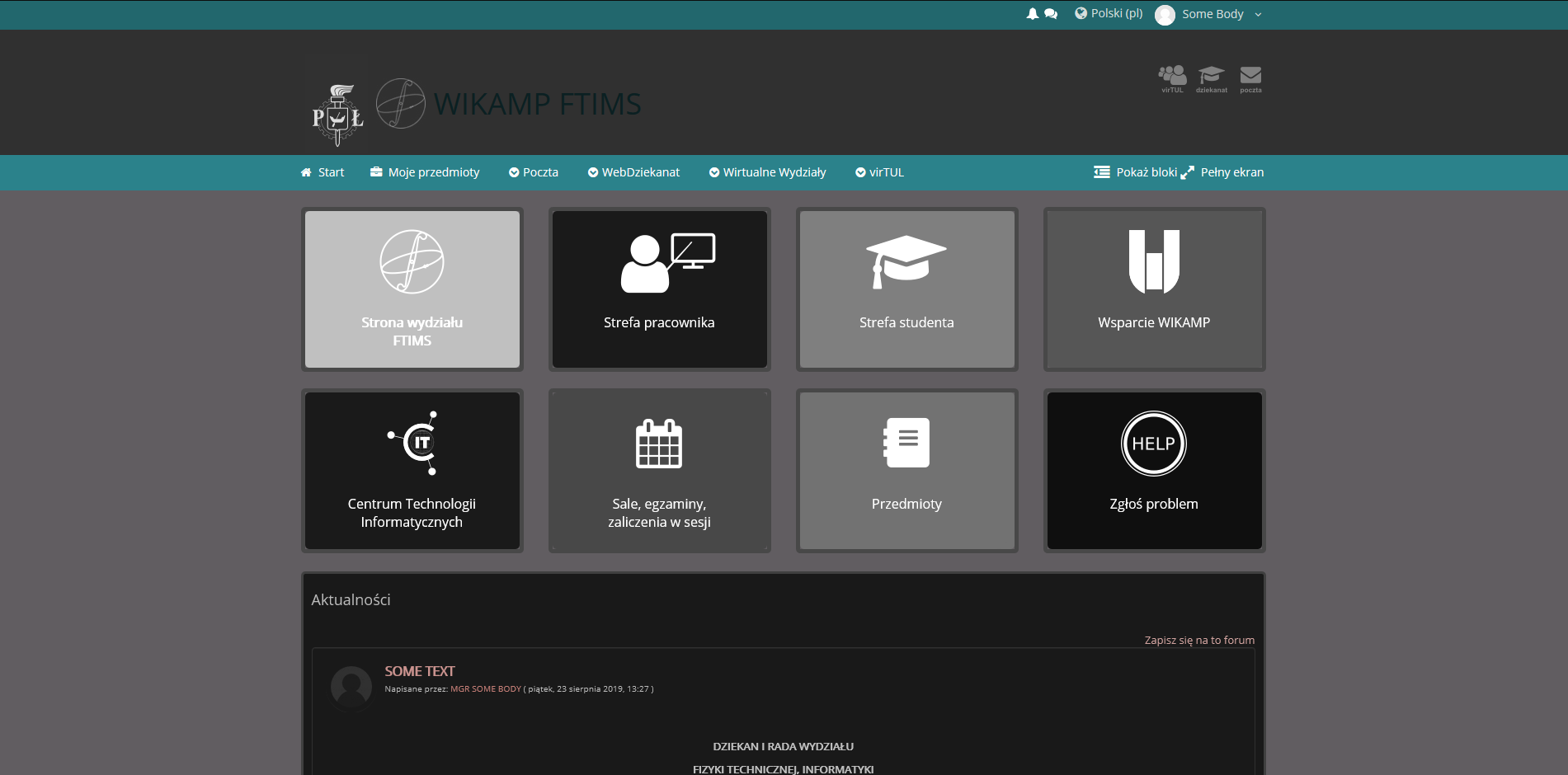Click the HELP circle icon
This screenshot has width=1568, height=775.
1154,444
